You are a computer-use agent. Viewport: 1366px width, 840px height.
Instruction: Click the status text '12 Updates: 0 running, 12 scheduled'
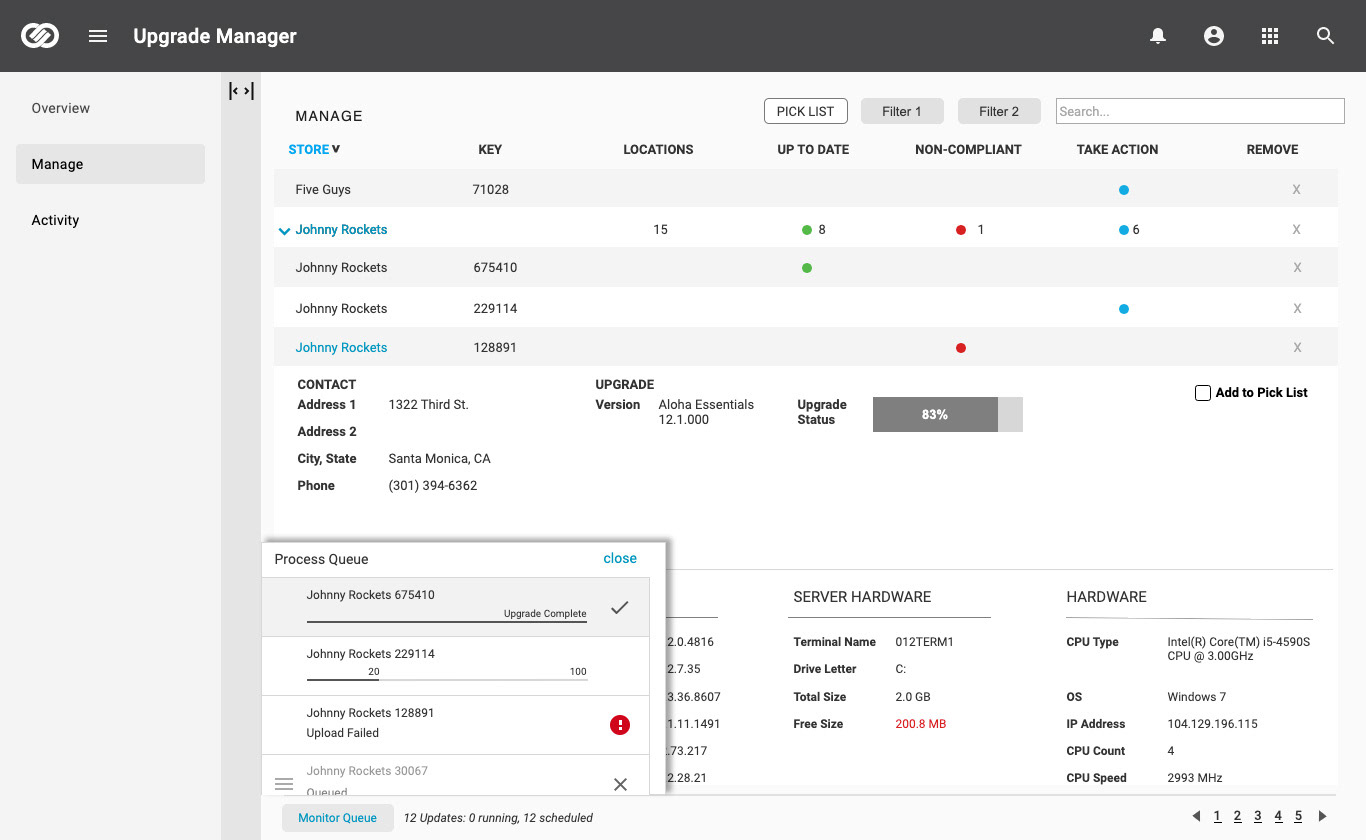tap(498, 818)
